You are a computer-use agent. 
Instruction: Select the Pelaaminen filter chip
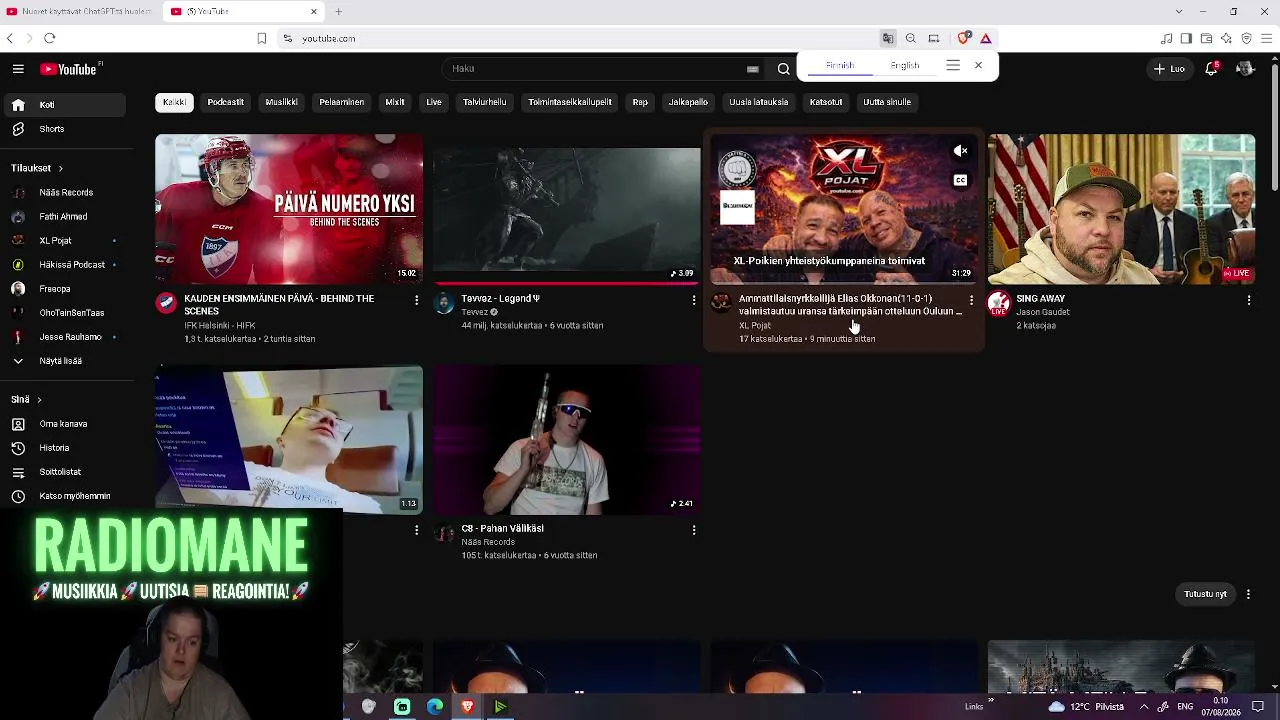[341, 102]
